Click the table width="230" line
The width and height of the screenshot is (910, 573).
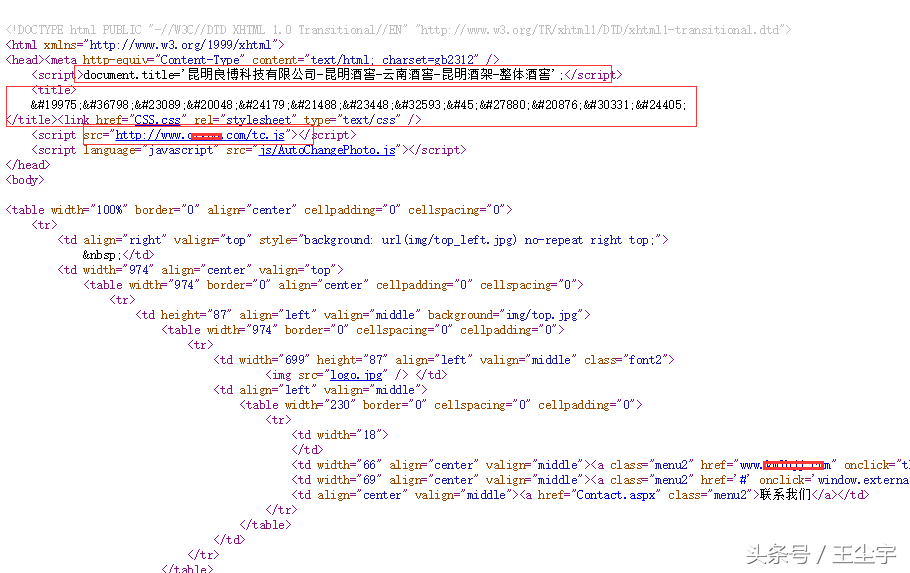pos(440,405)
